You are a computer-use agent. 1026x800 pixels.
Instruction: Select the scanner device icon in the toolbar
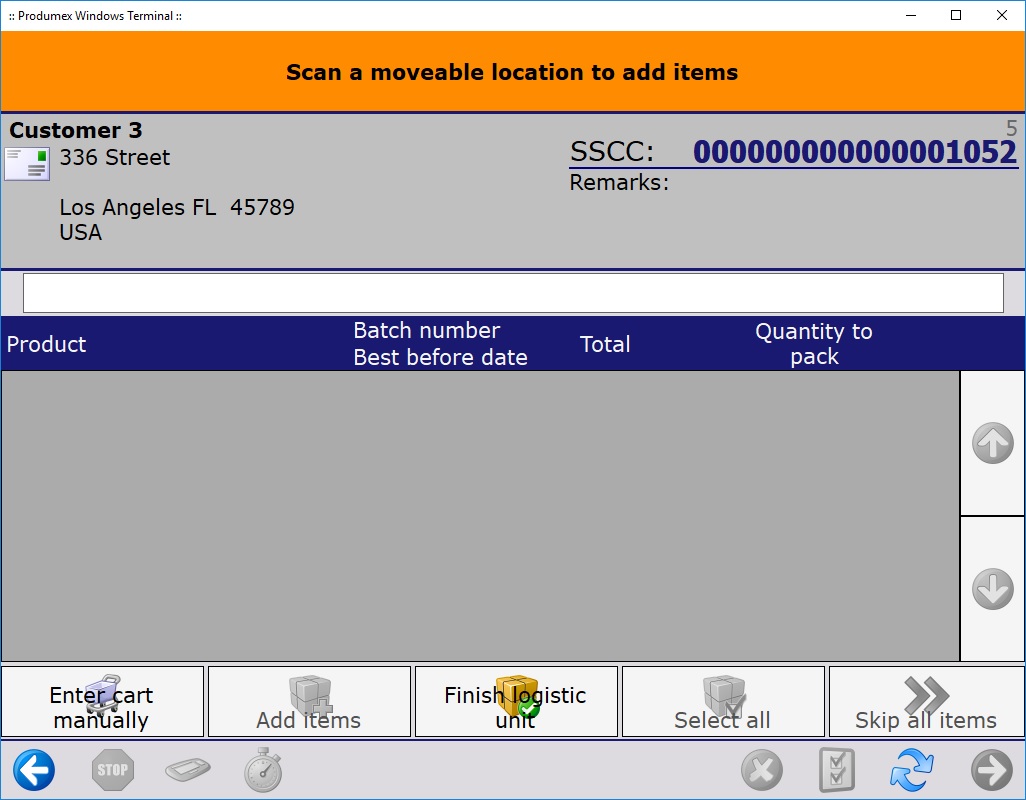(187, 770)
